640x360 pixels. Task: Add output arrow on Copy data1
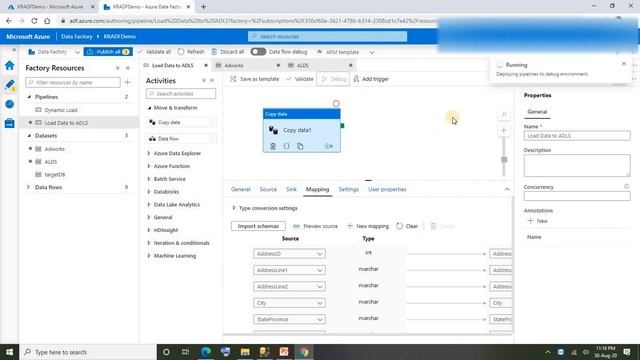(329, 146)
